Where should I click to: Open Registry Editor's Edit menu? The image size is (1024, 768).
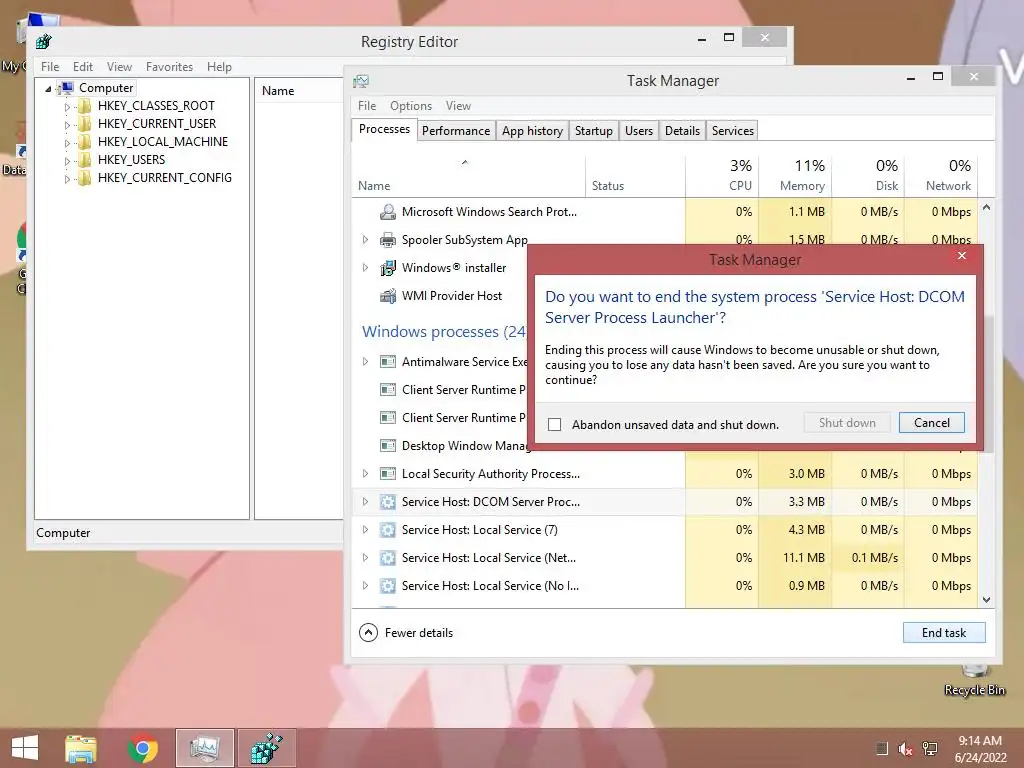(82, 67)
